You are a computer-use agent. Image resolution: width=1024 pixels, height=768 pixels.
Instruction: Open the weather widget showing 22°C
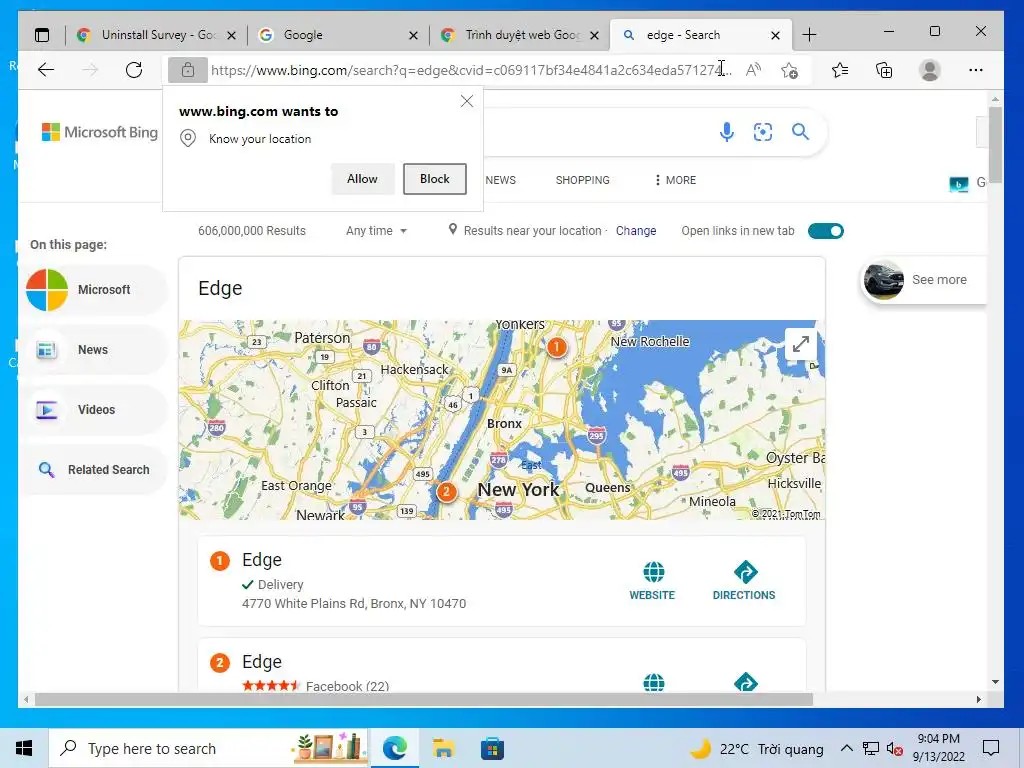coord(756,748)
